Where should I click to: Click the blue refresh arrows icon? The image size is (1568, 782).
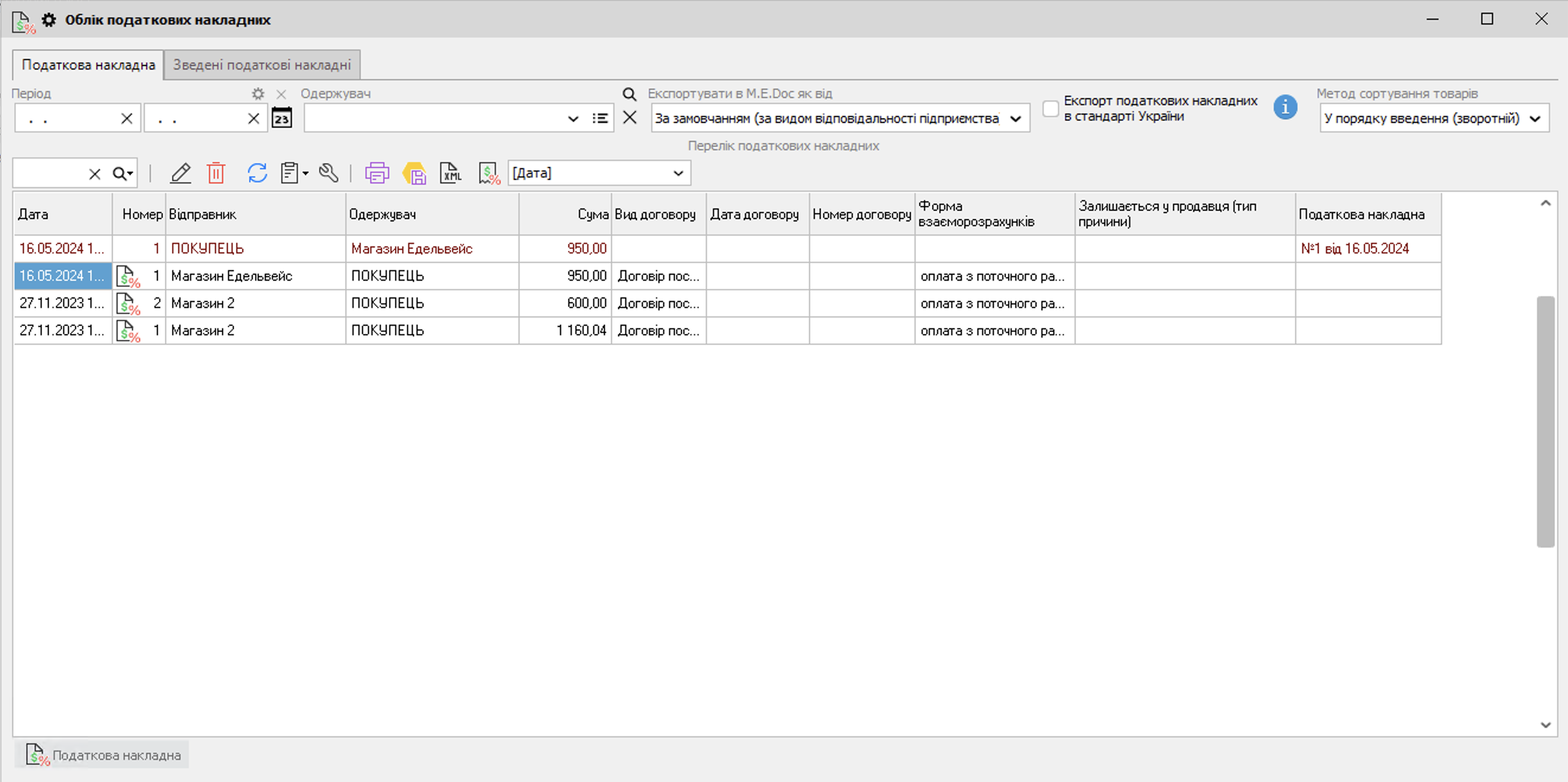pos(257,174)
